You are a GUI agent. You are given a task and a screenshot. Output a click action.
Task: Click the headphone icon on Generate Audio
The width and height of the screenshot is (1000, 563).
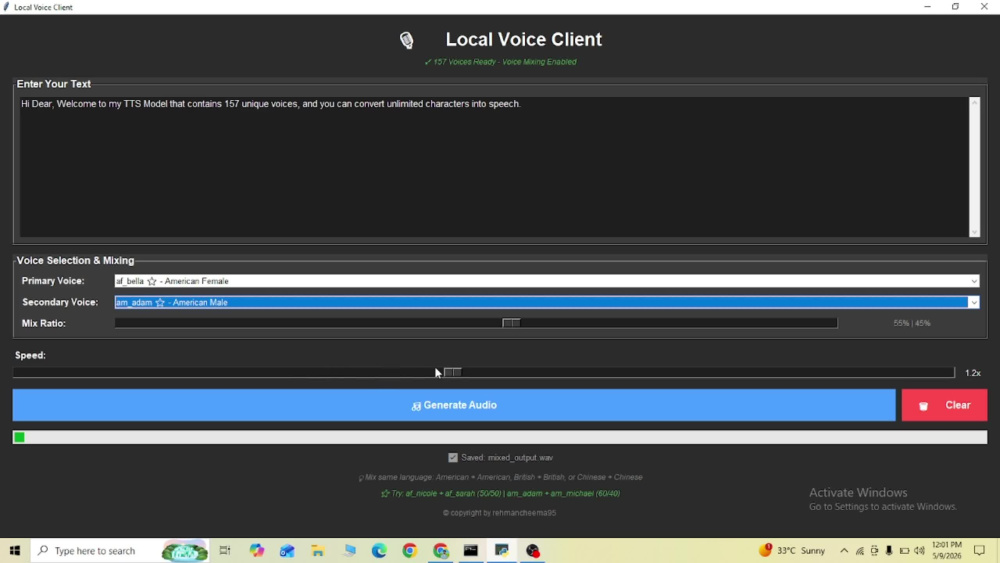point(416,406)
